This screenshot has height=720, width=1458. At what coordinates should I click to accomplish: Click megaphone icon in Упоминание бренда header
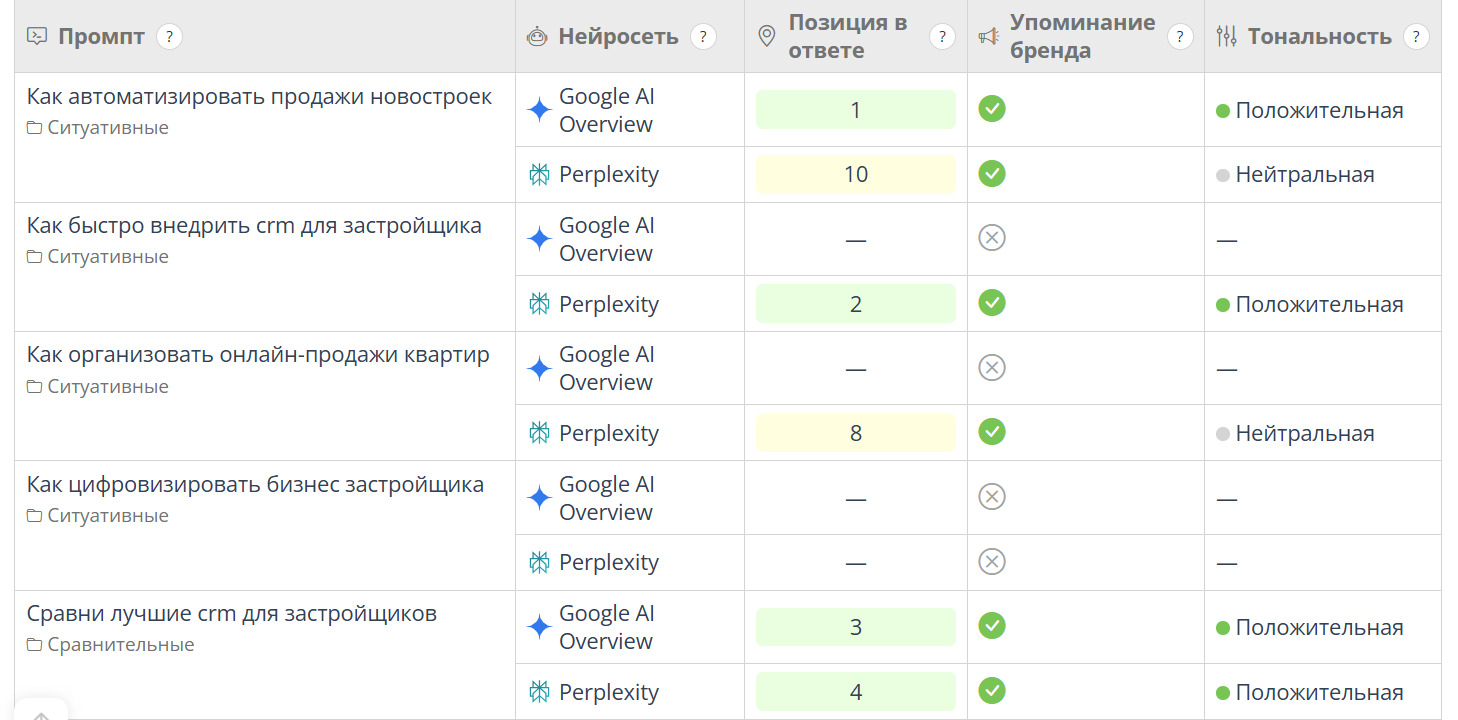pyautogui.click(x=988, y=37)
